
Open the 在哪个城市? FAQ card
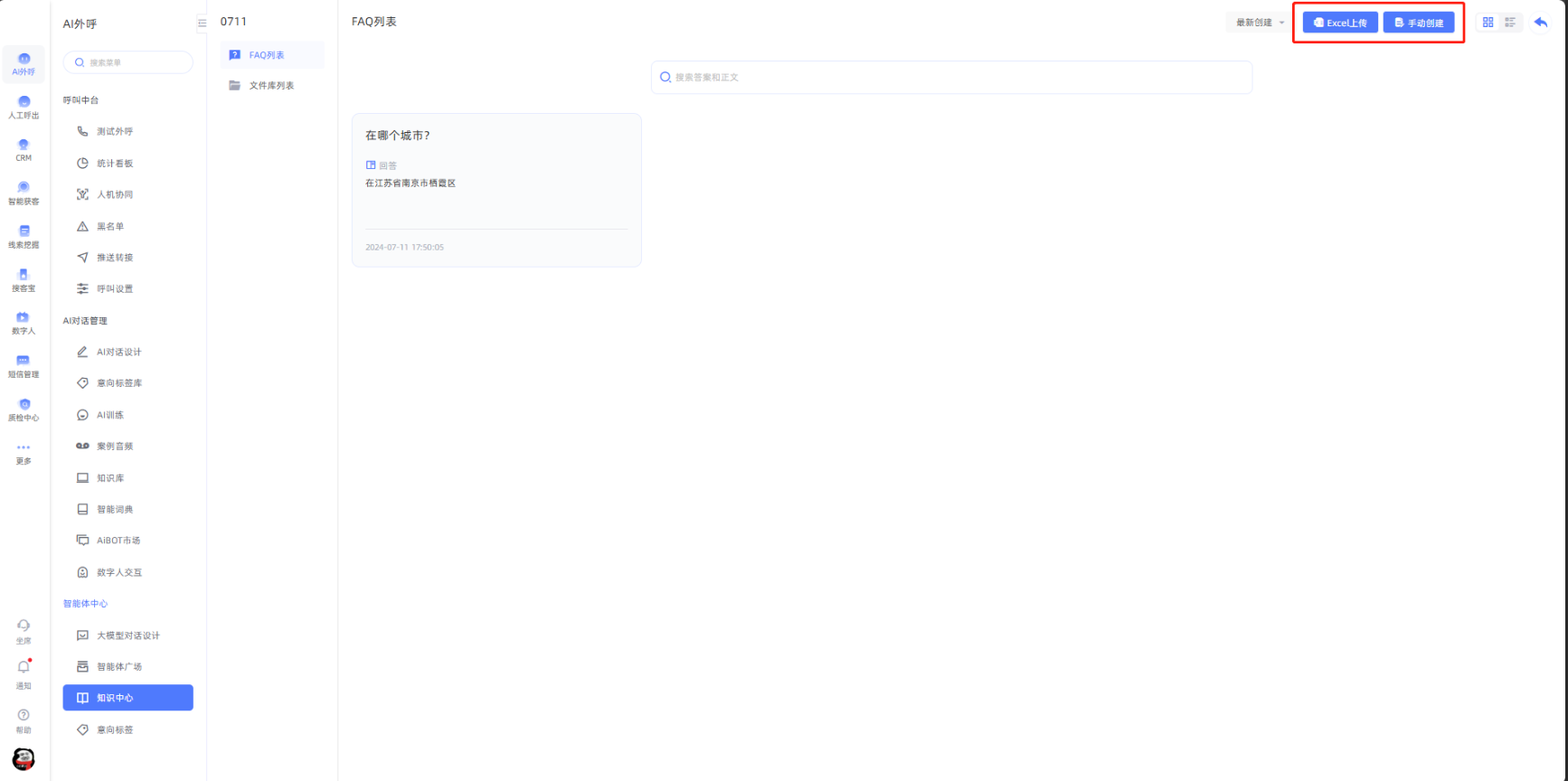(x=496, y=190)
